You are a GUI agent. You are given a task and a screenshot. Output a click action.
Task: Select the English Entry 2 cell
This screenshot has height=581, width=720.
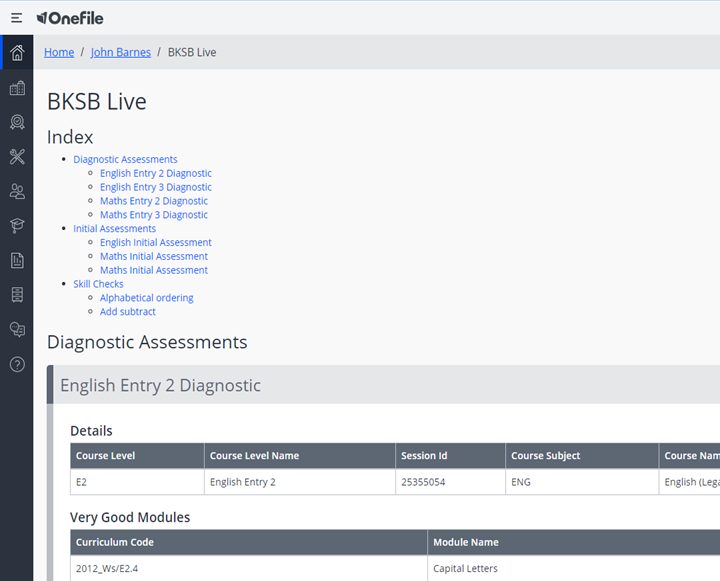300,482
